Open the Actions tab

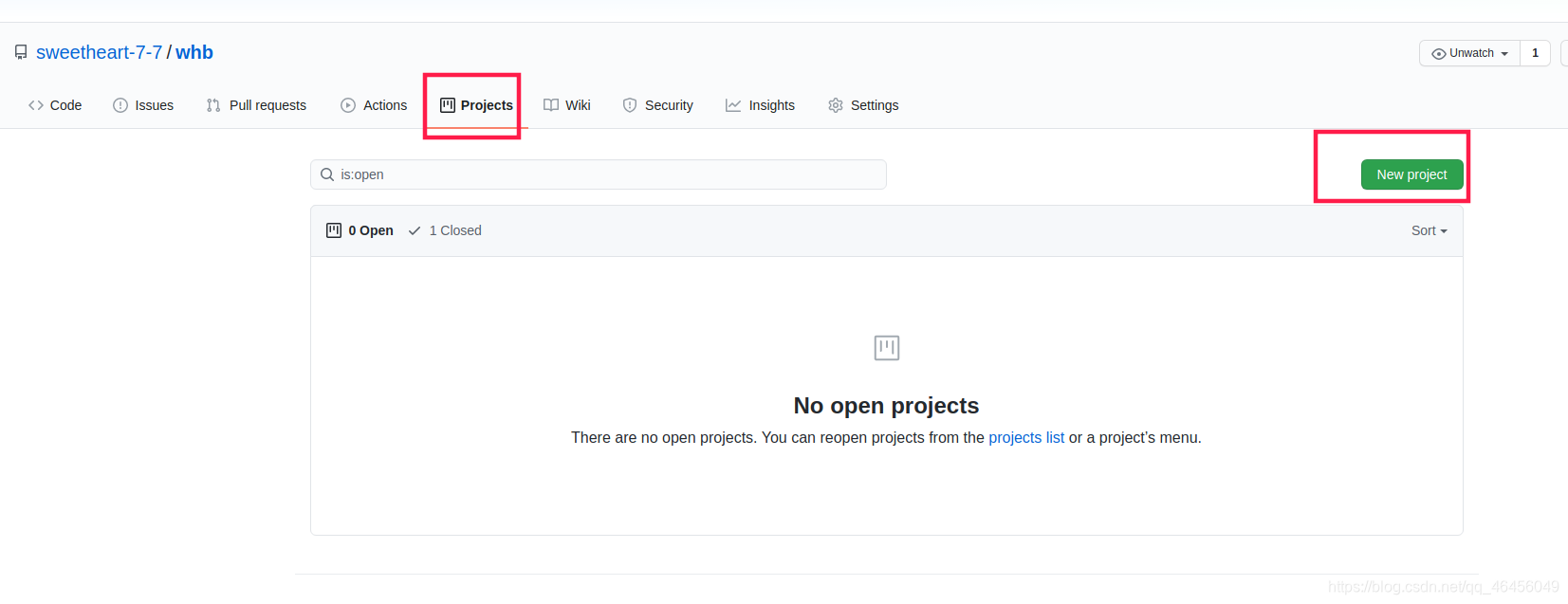[x=374, y=105]
